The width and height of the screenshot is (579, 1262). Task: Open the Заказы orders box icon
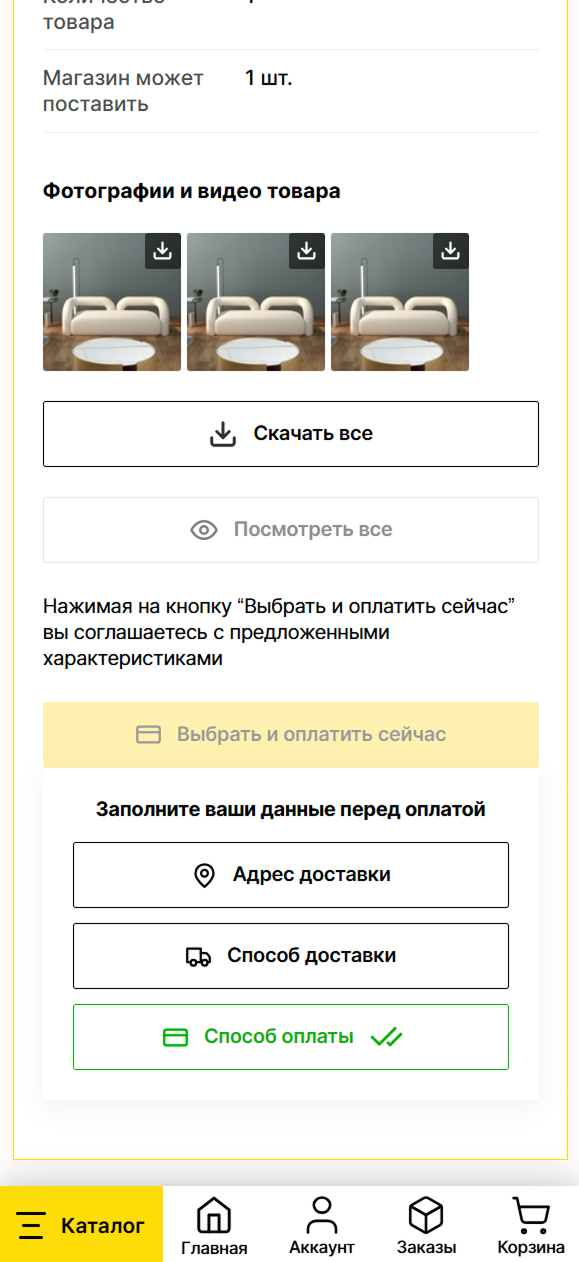pos(426,1214)
